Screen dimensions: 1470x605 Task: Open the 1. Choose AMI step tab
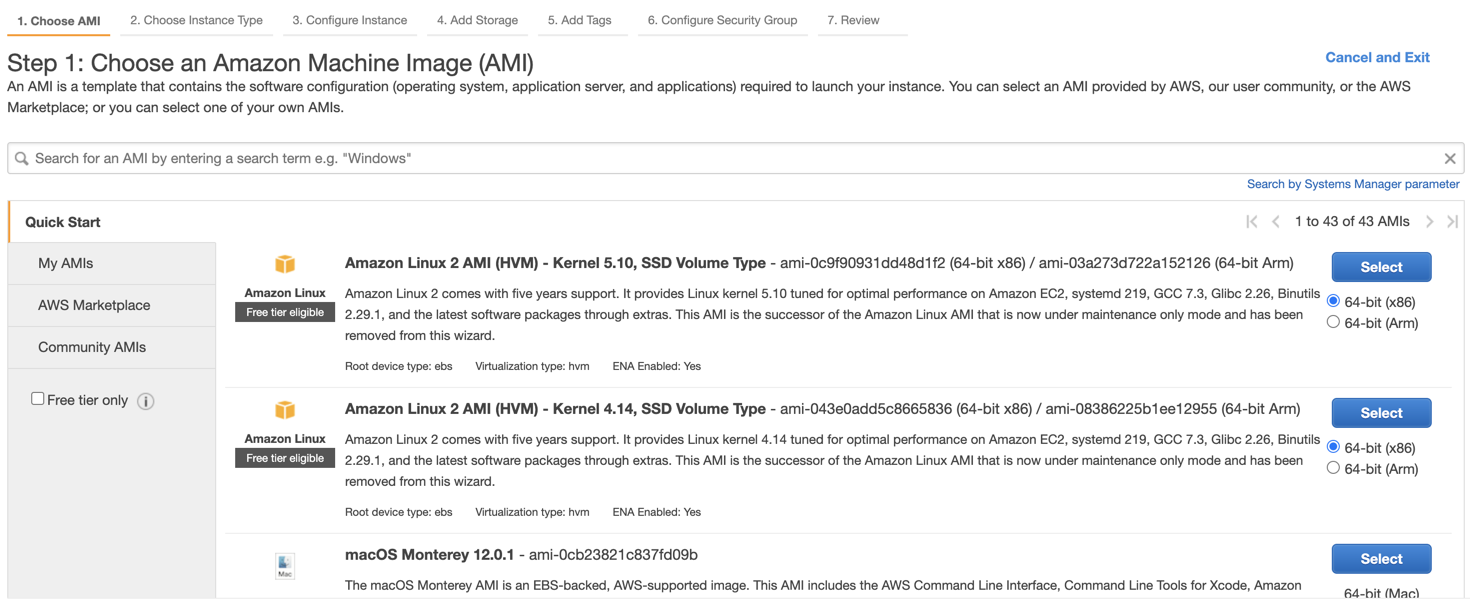point(59,21)
